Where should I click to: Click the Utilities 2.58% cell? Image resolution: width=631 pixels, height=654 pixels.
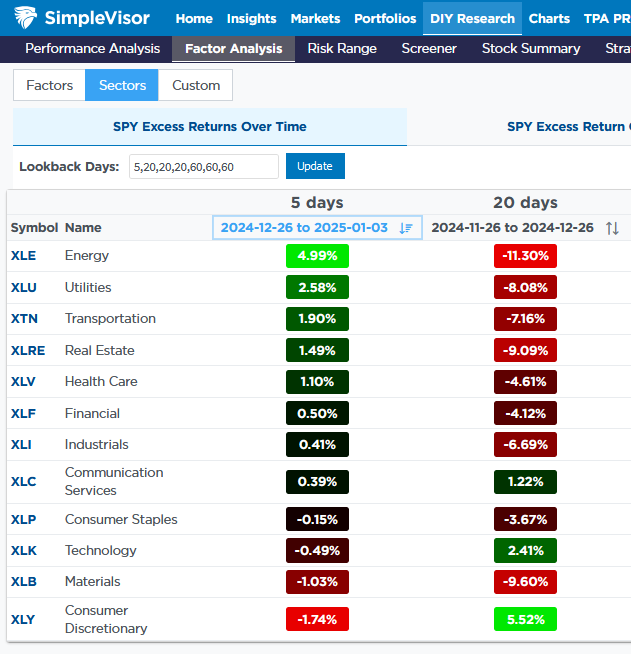pos(317,287)
